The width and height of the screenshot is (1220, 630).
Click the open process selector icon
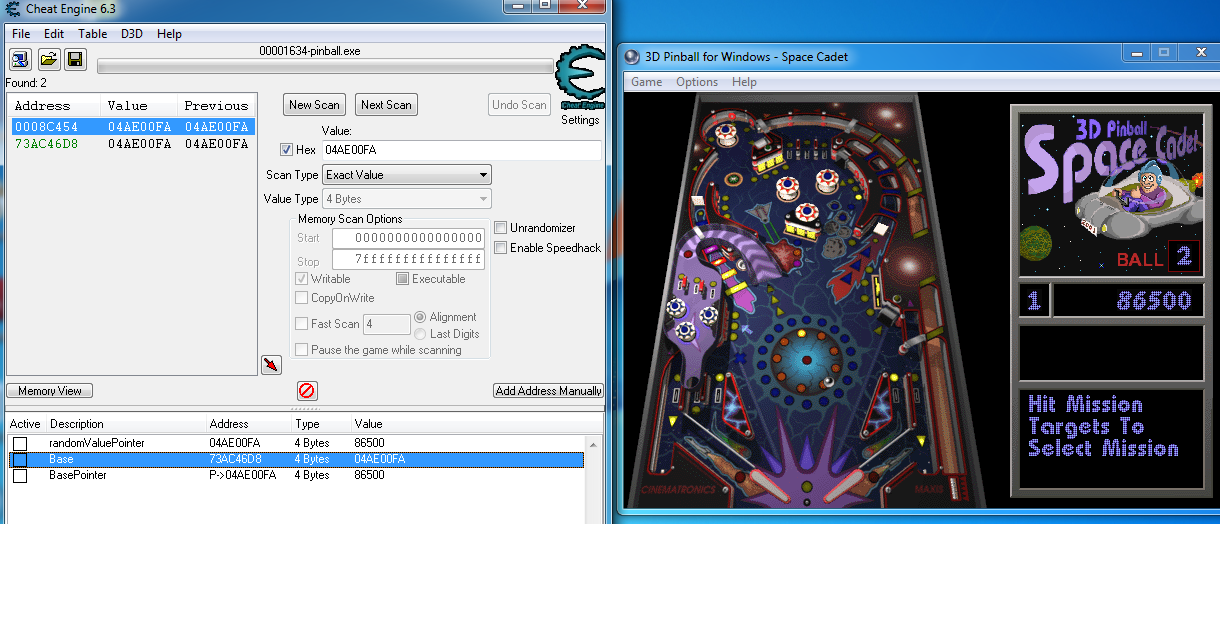pyautogui.click(x=20, y=60)
